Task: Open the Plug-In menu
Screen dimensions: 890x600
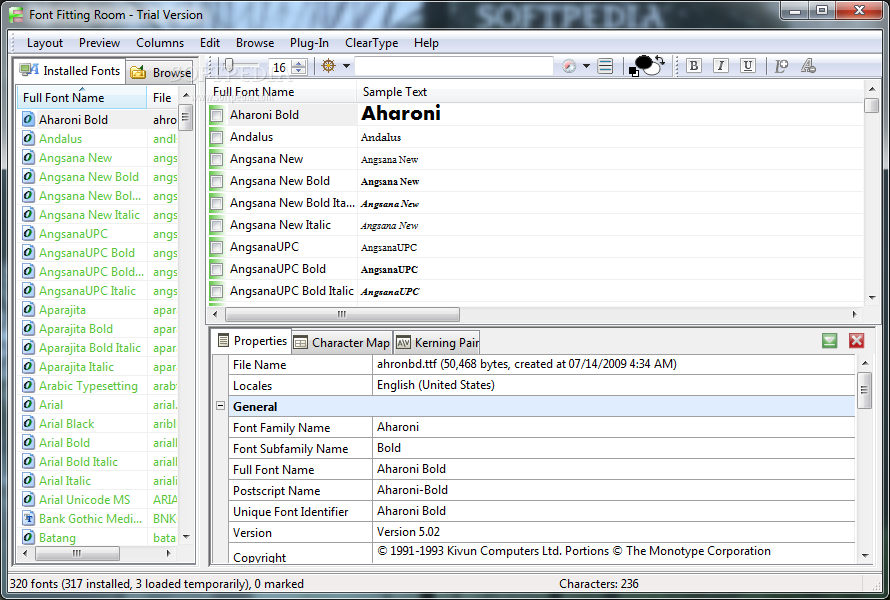Action: click(x=309, y=43)
